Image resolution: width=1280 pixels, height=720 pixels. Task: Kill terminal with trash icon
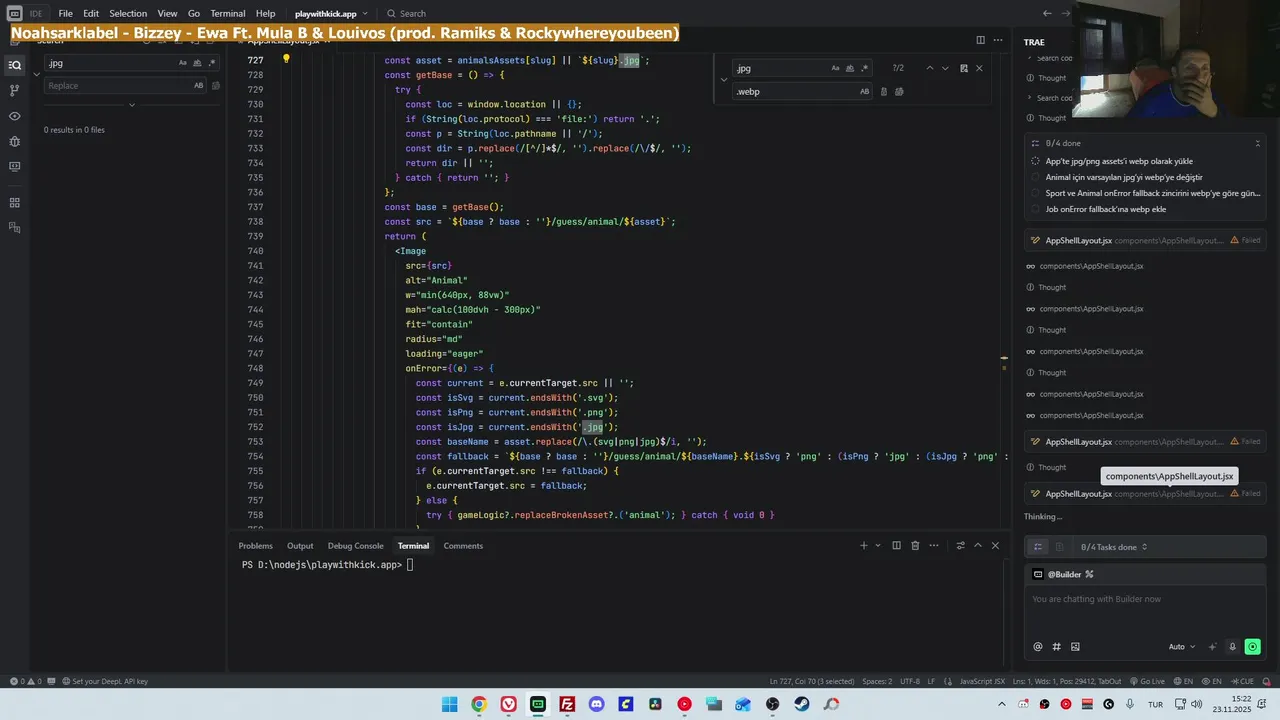(915, 545)
